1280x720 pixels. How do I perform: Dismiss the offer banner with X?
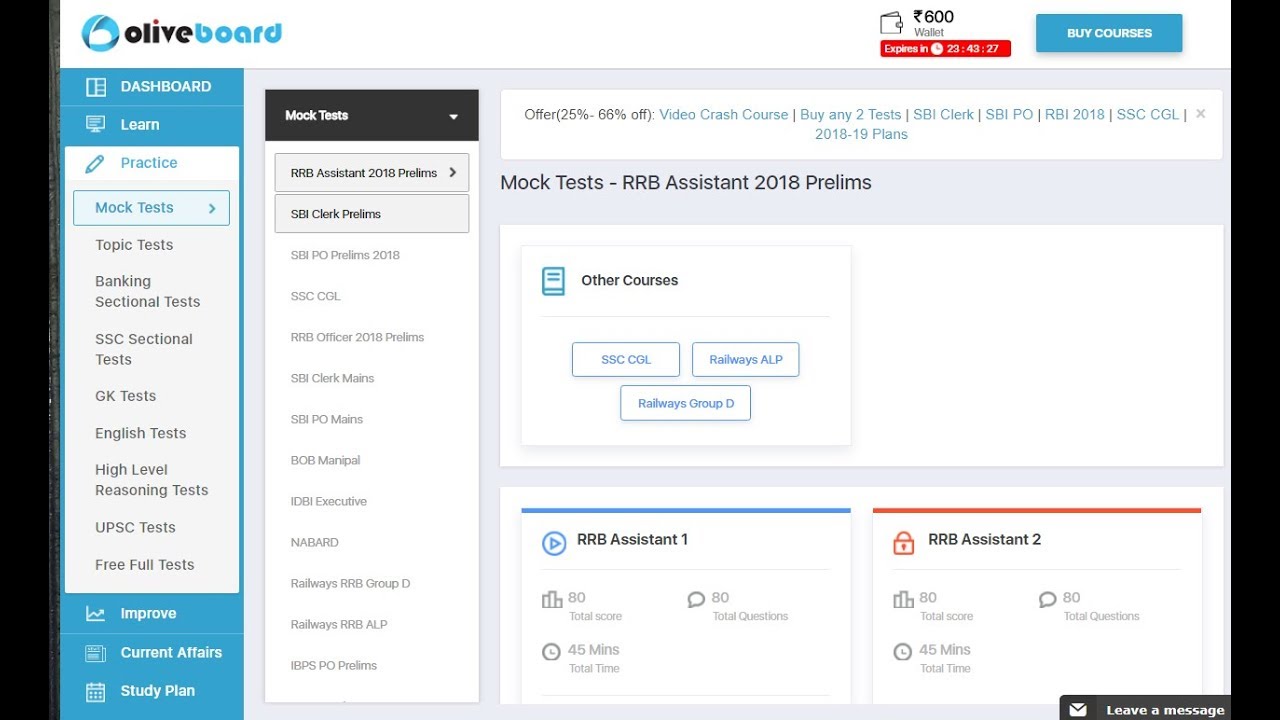point(1200,114)
